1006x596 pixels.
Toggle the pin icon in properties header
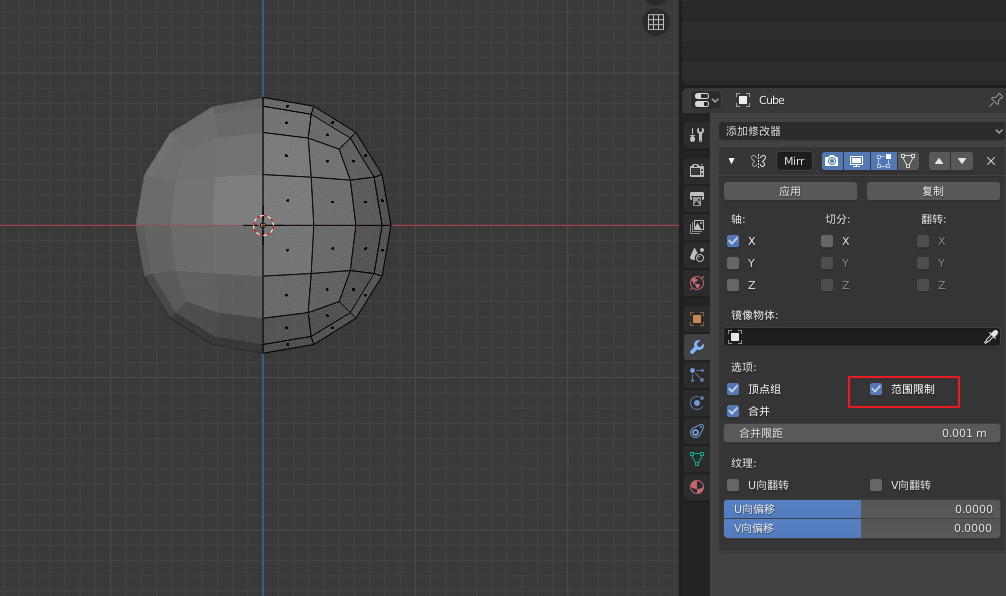coord(995,100)
